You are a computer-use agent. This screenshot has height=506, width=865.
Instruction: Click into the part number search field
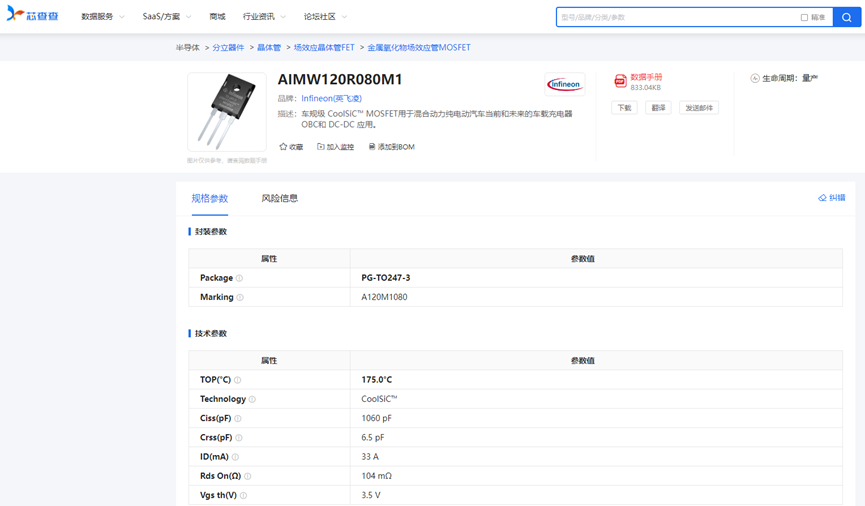tap(679, 17)
